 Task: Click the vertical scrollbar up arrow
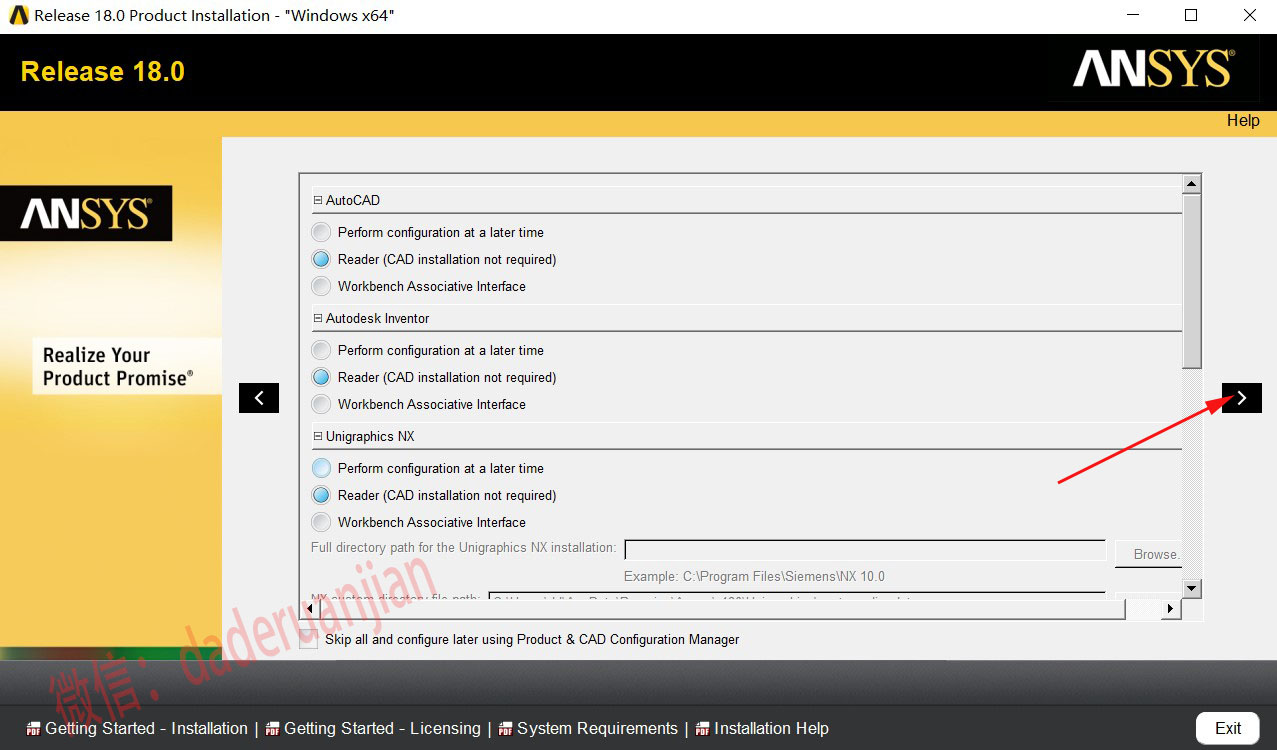click(x=1191, y=184)
